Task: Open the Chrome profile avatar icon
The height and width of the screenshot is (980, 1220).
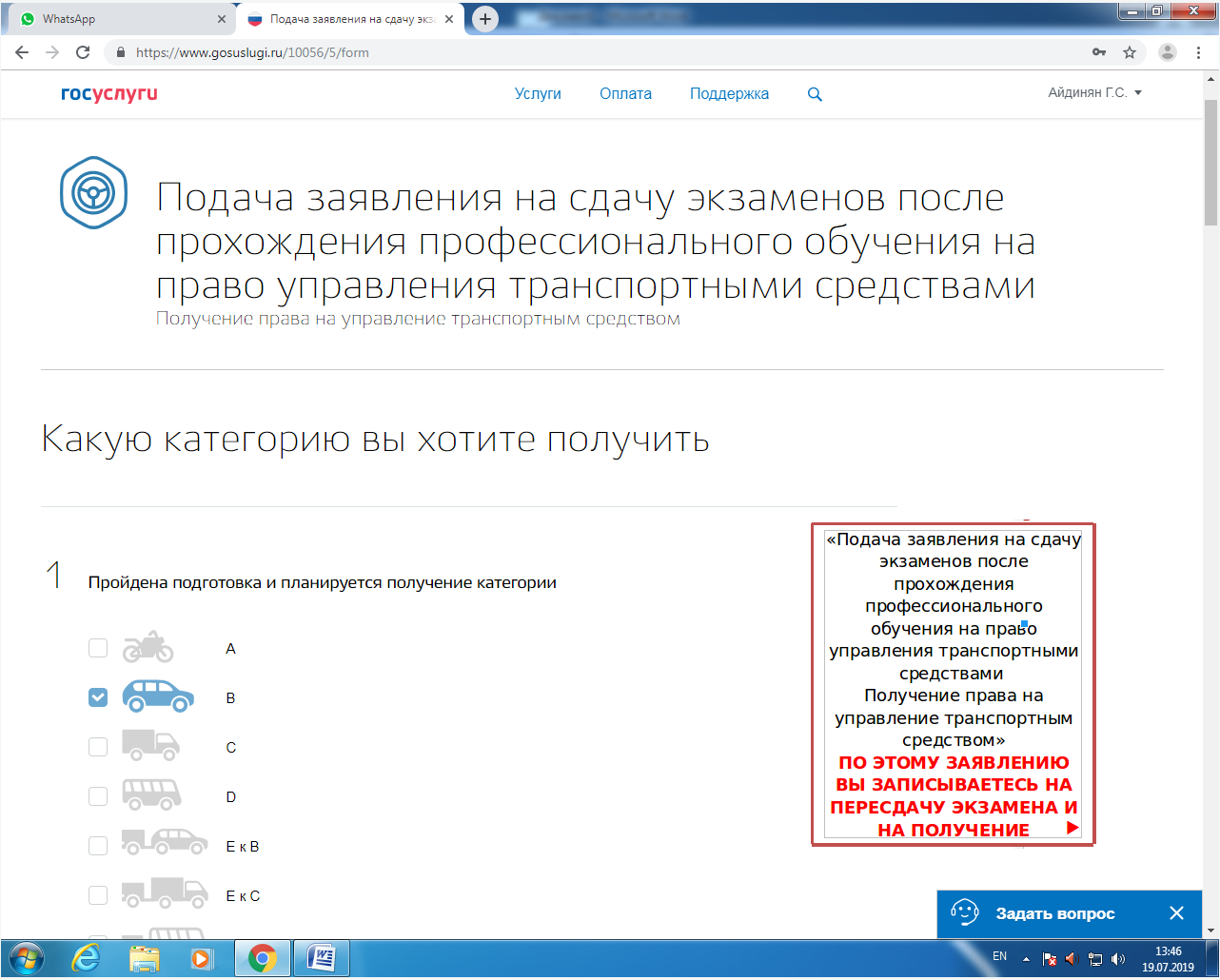Action: (x=1168, y=52)
